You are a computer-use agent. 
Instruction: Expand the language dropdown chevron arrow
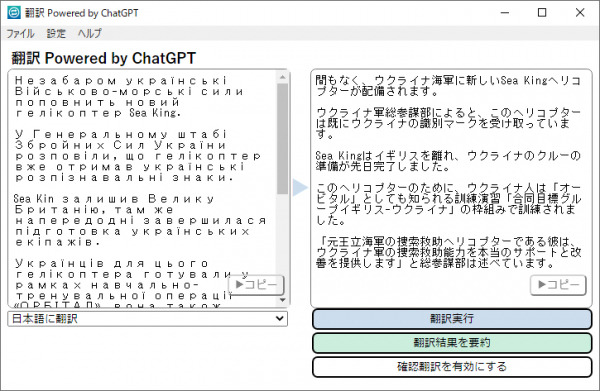click(x=280, y=319)
